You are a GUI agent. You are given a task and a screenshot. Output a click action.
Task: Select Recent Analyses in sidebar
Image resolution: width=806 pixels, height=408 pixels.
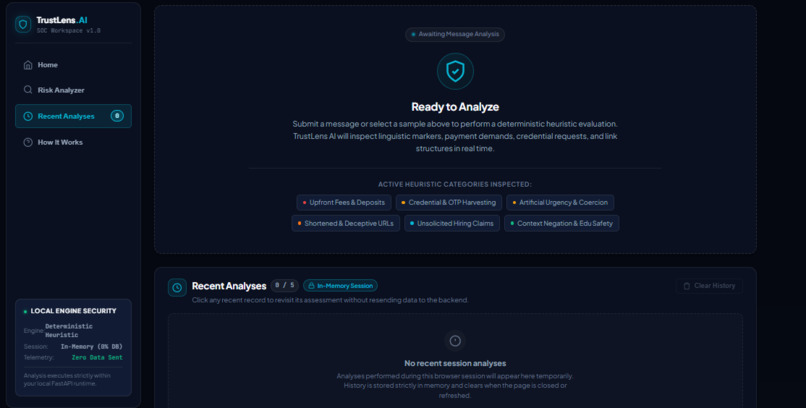[73, 116]
